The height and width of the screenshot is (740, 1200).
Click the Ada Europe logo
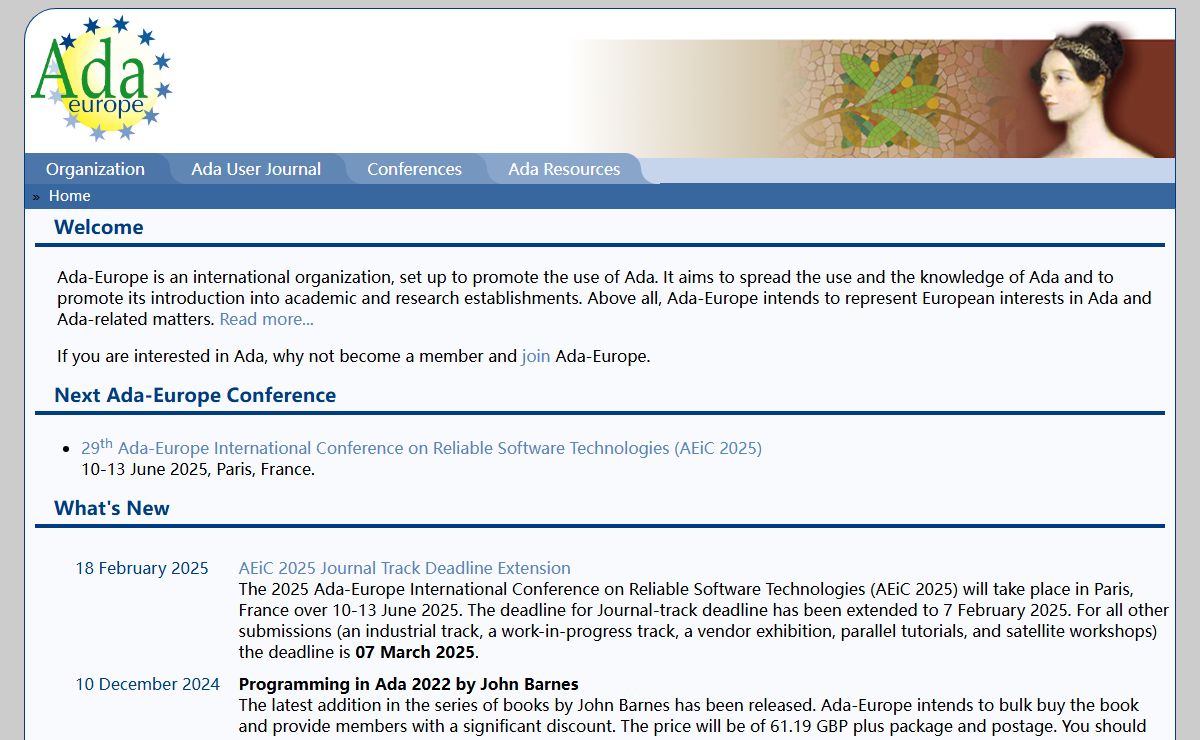click(x=101, y=78)
